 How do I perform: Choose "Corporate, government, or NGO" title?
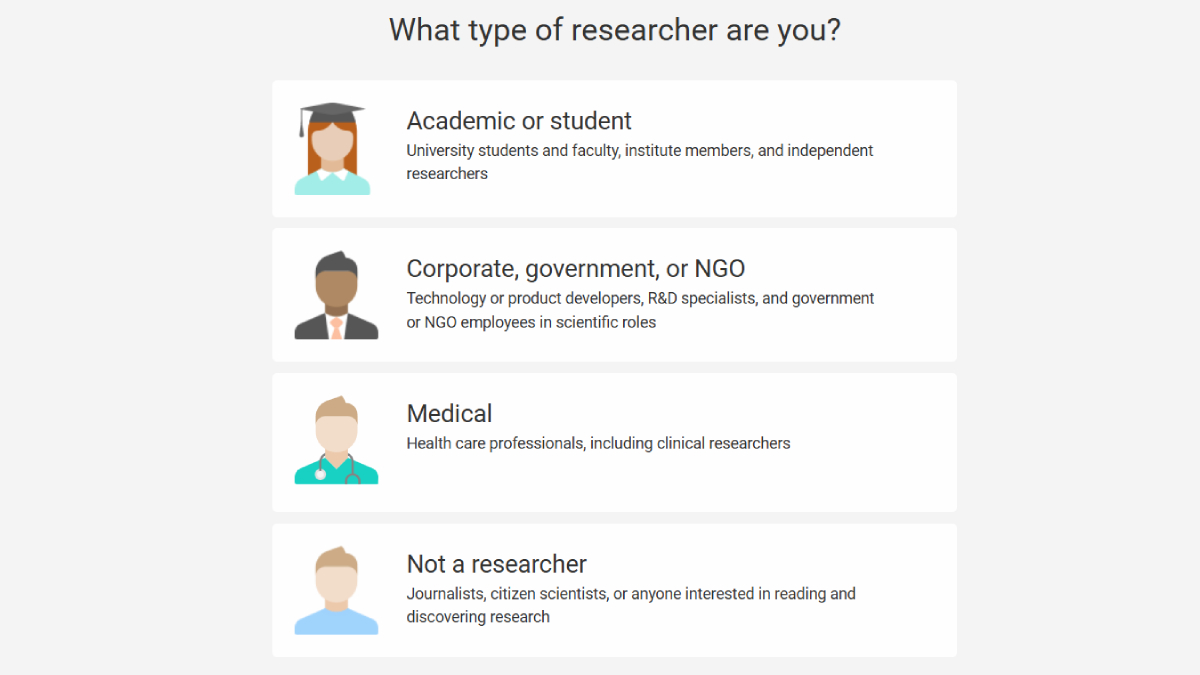(x=575, y=269)
